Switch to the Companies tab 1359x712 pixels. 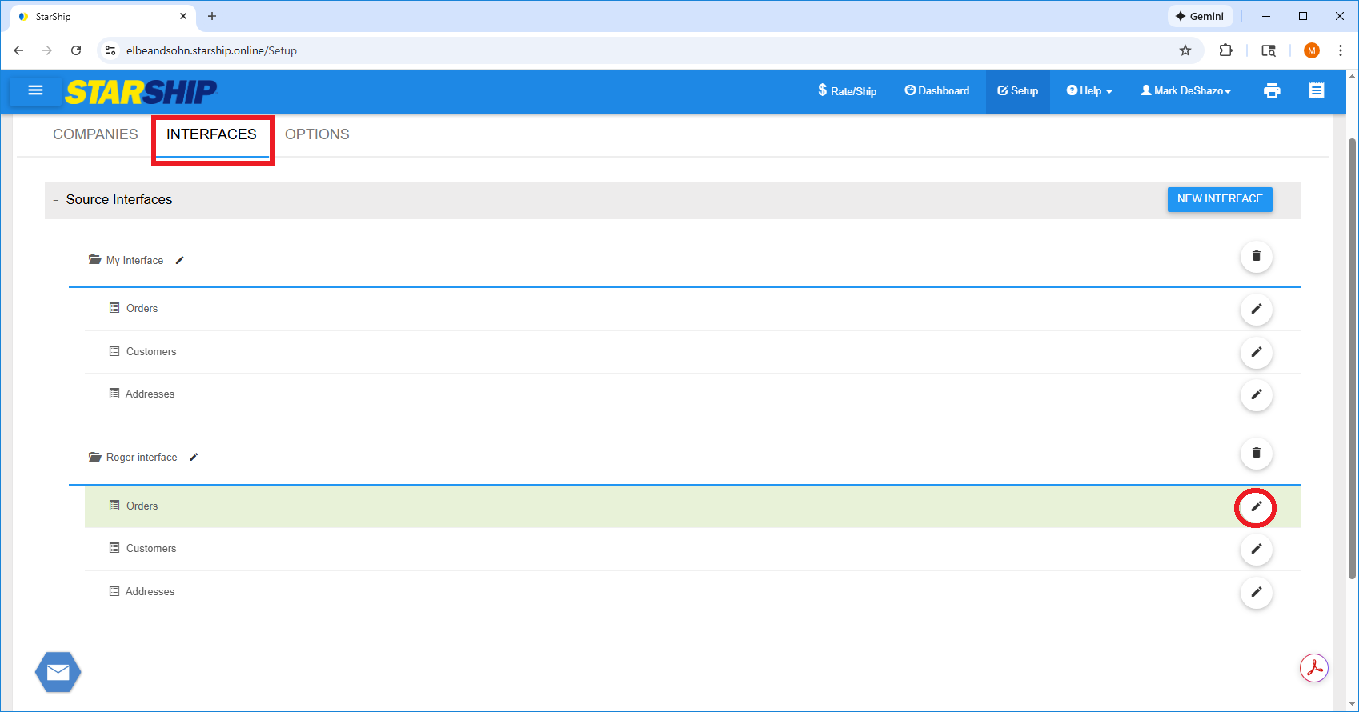point(95,134)
